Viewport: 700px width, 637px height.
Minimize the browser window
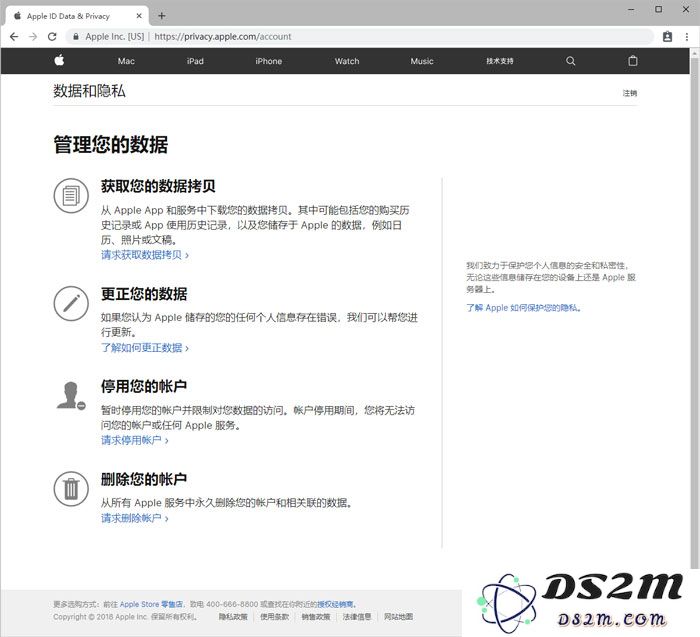[x=631, y=9]
